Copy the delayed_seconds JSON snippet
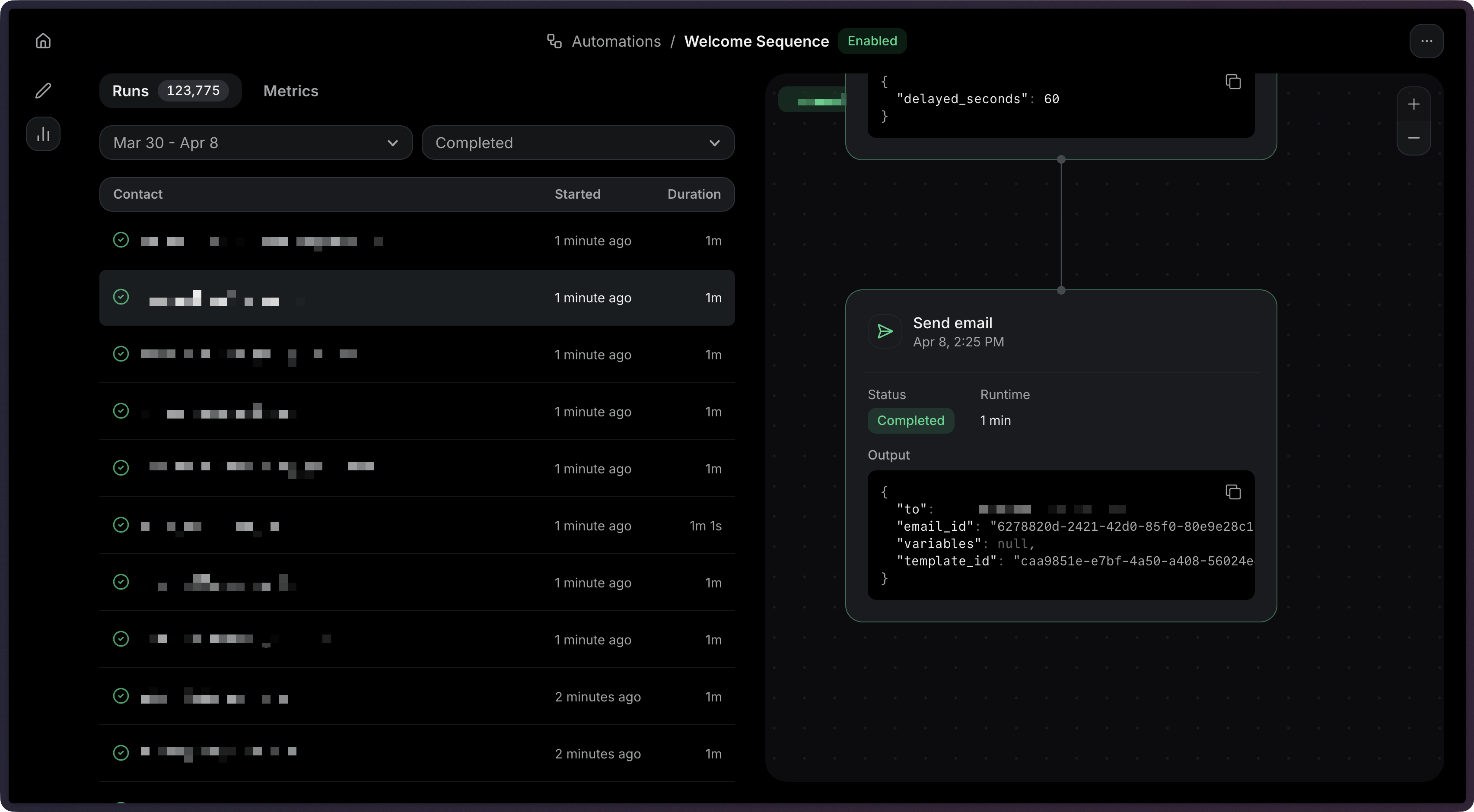The image size is (1474, 812). coord(1233,81)
